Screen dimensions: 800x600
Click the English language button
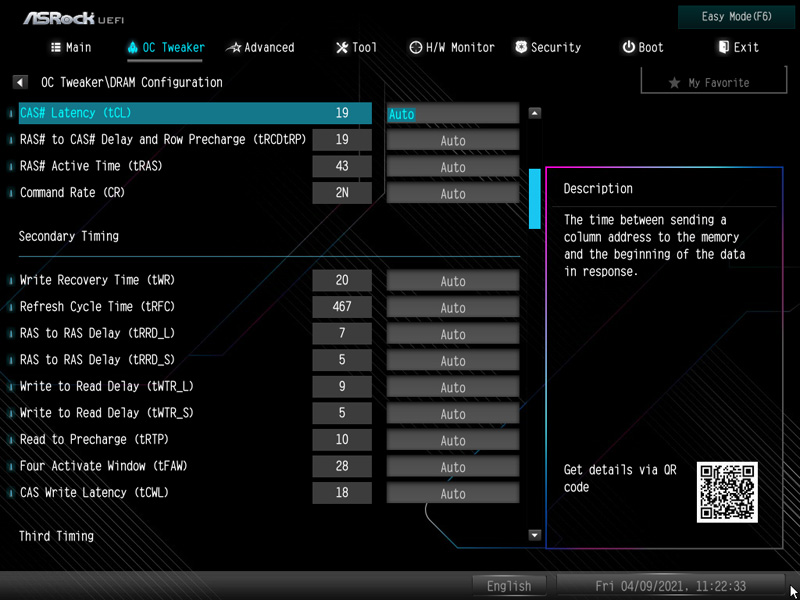click(509, 586)
